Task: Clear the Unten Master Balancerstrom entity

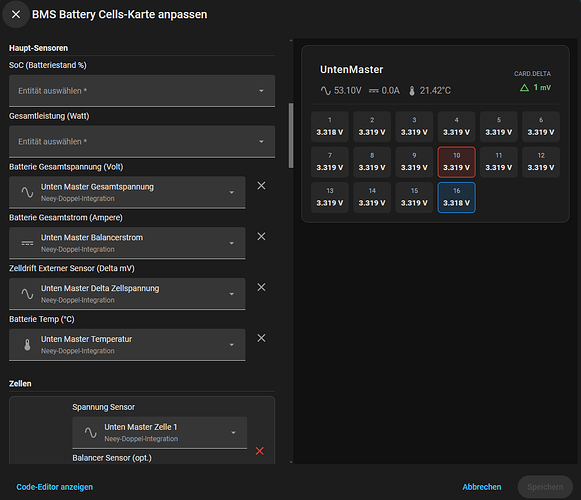Action: tap(261, 236)
